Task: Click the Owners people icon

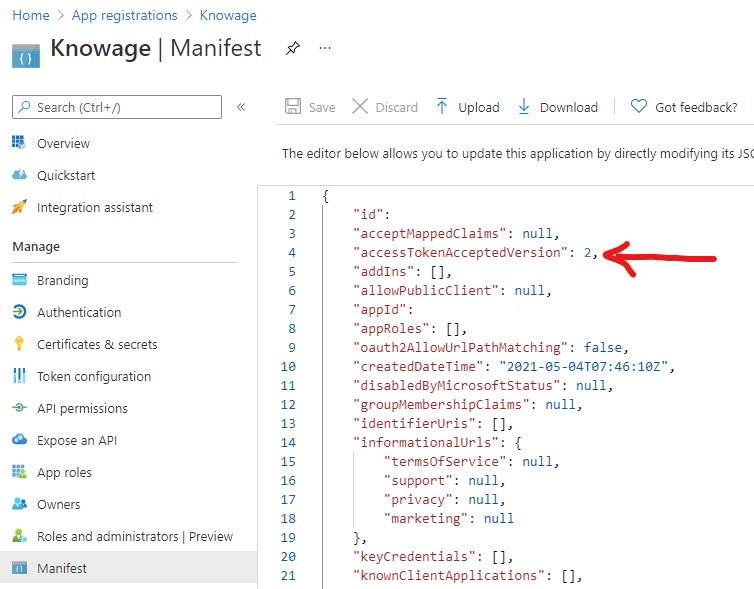Action: pyautogui.click(x=19, y=503)
